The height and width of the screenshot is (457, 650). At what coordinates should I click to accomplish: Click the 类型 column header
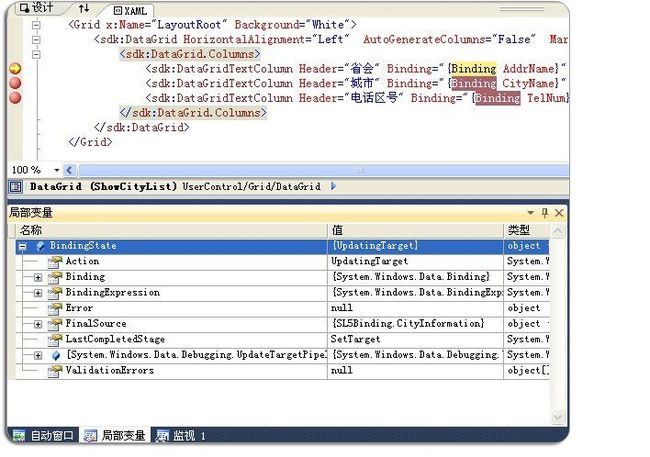coord(527,230)
